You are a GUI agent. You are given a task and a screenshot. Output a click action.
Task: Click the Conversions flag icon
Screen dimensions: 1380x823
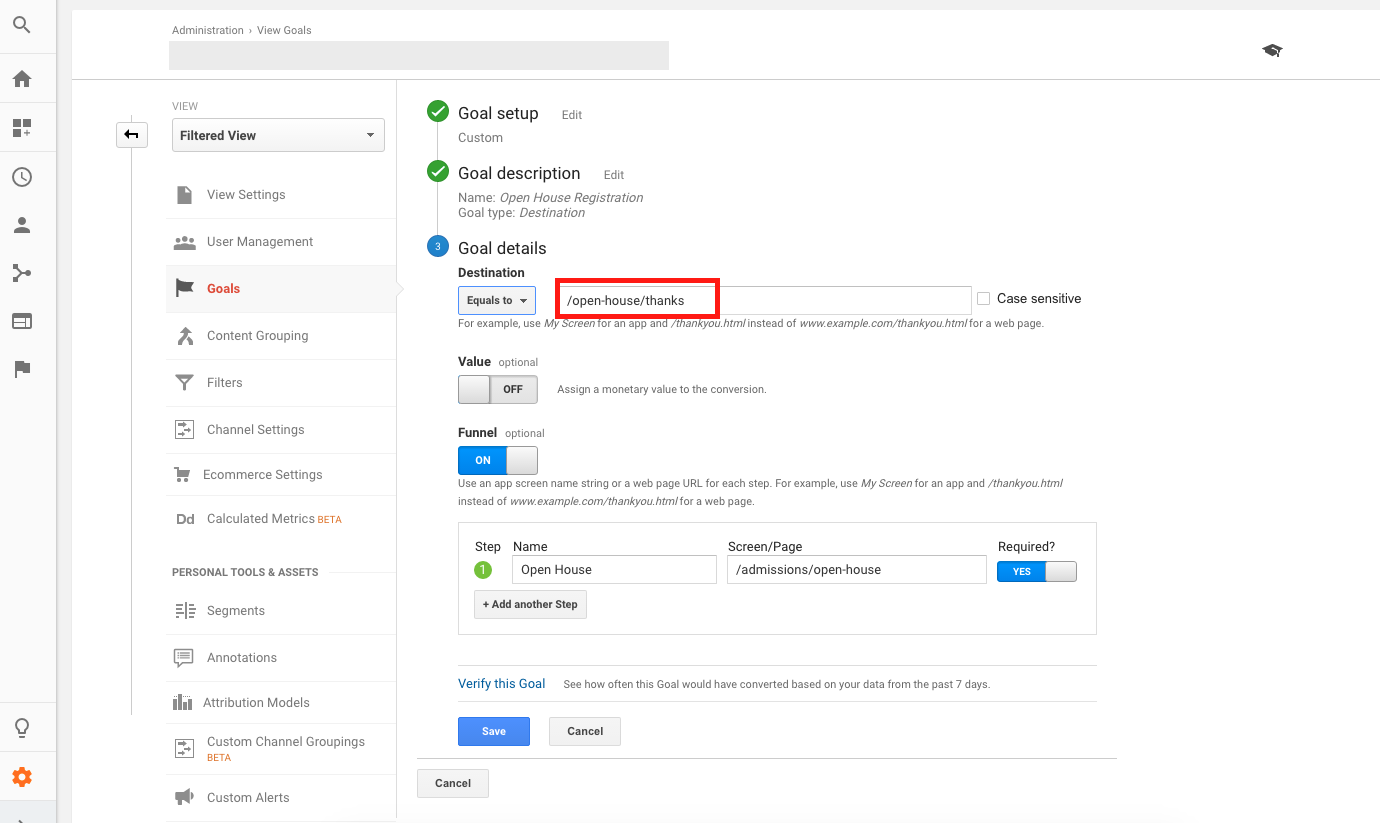(22, 369)
